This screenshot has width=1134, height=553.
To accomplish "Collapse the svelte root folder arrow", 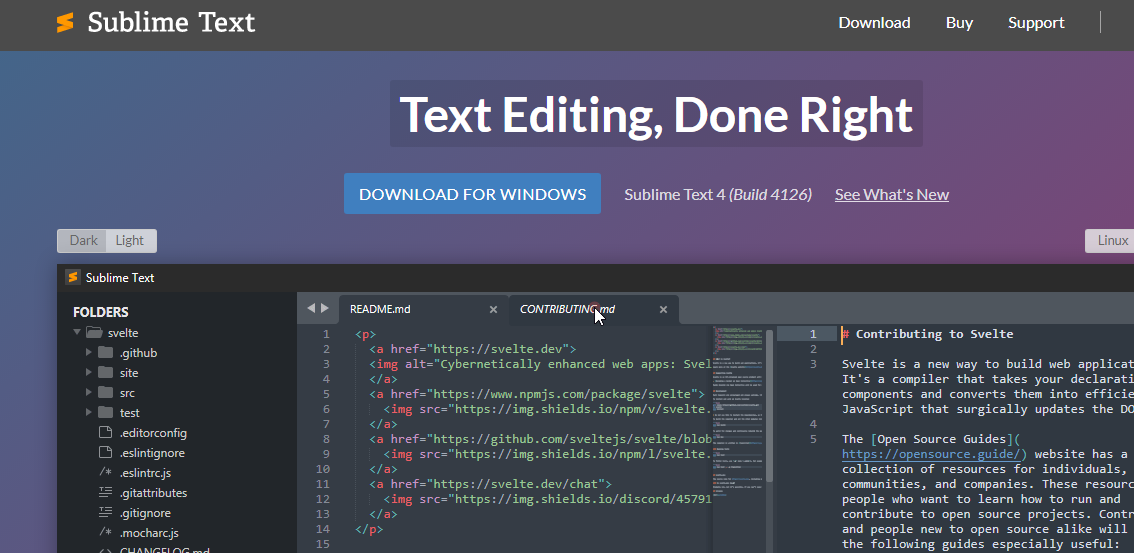I will [x=77, y=333].
